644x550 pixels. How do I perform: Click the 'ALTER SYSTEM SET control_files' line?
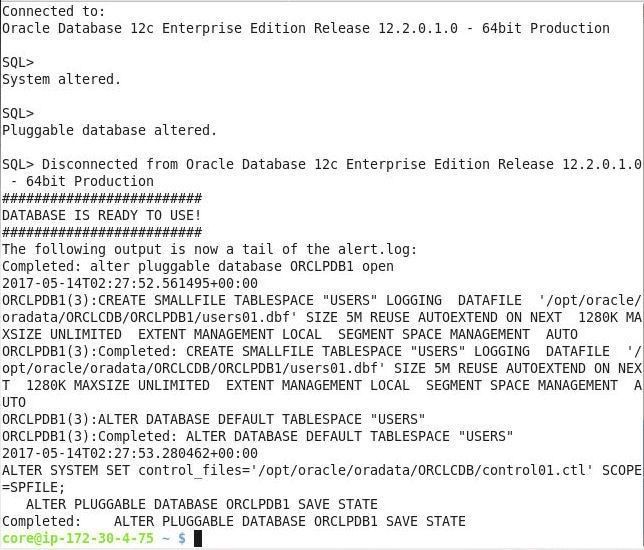click(322, 470)
